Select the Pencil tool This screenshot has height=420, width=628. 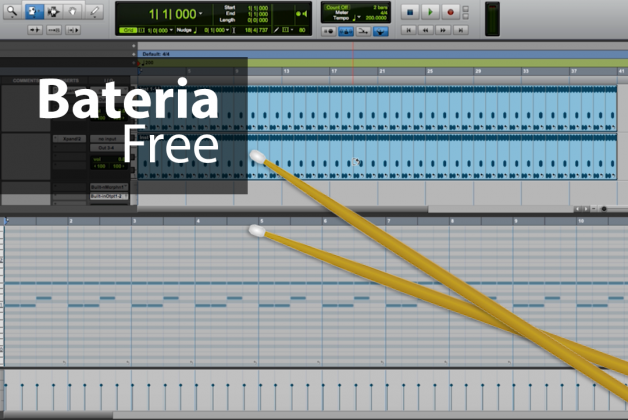click(94, 12)
